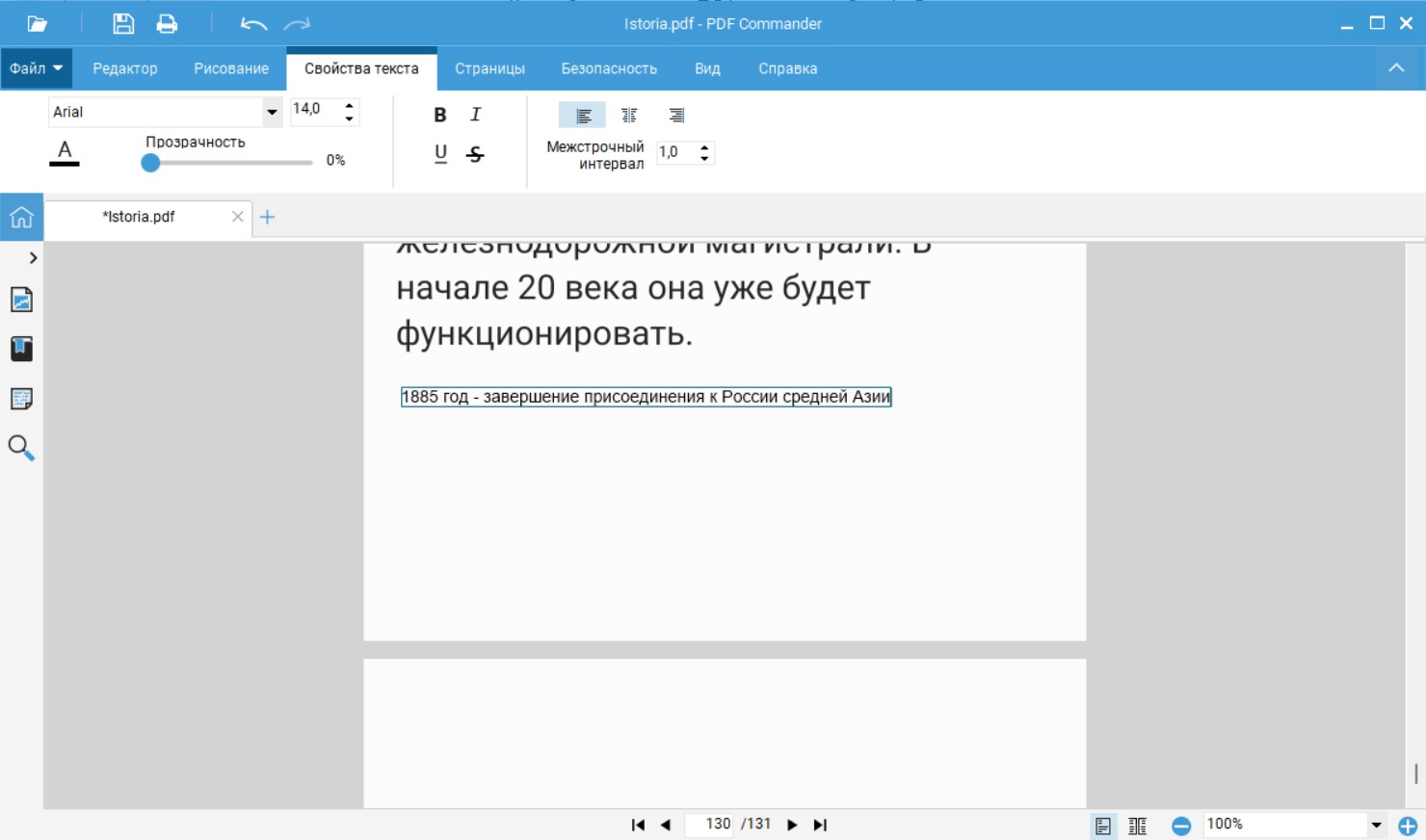This screenshot has width=1426, height=840.
Task: Click the Print icon in title bar
Action: coord(167,24)
